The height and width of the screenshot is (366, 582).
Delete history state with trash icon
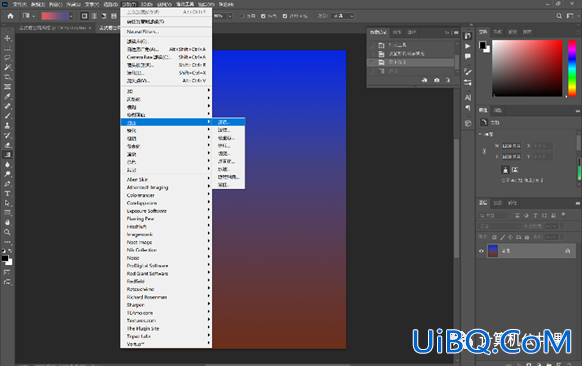(x=448, y=80)
